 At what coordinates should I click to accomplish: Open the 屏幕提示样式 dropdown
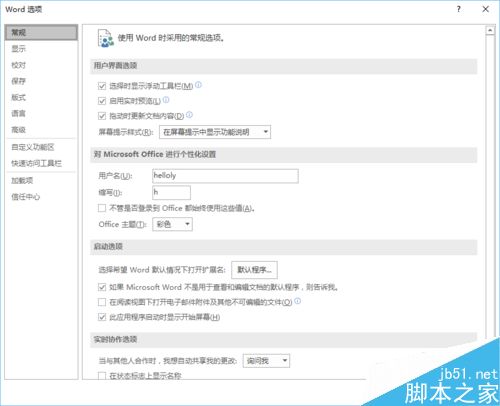215,132
